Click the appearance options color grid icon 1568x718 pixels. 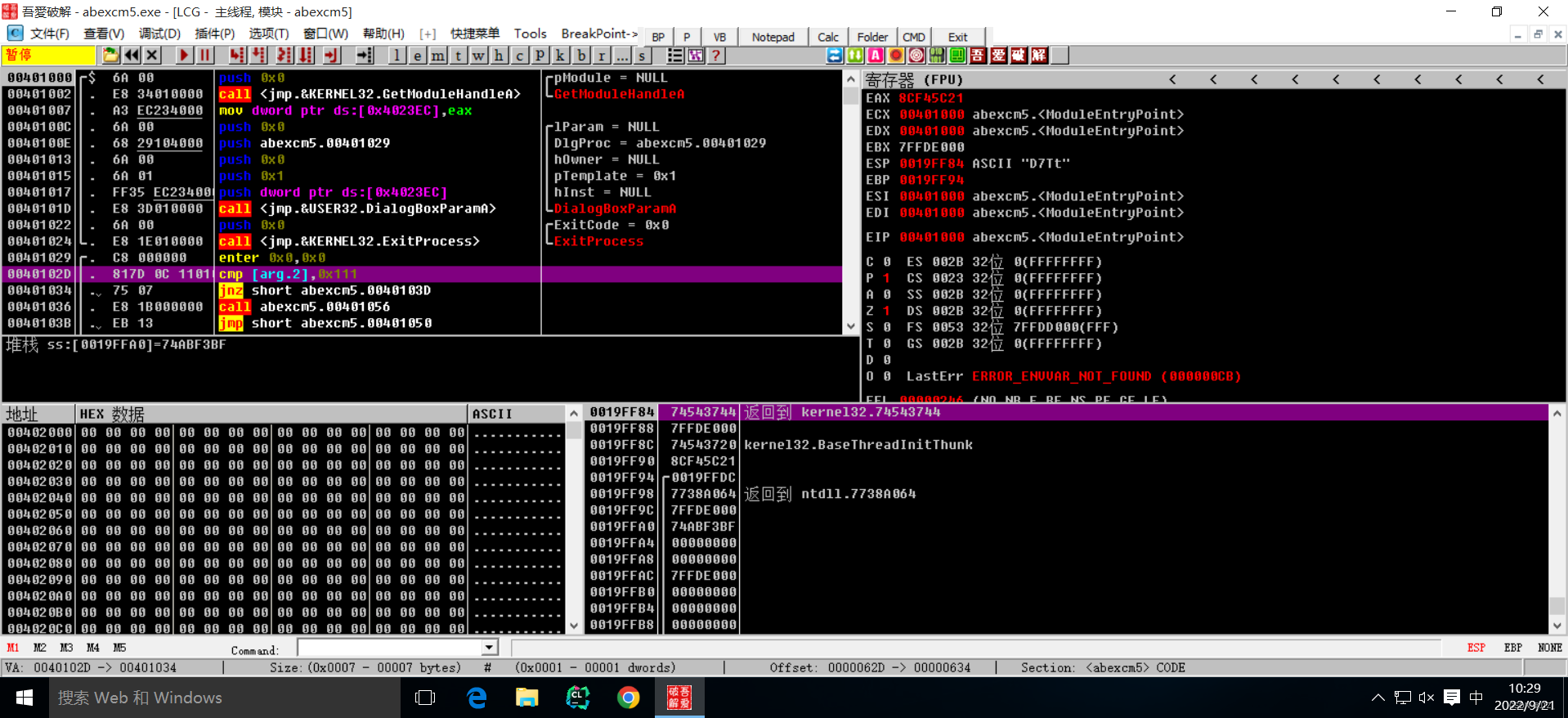[696, 56]
